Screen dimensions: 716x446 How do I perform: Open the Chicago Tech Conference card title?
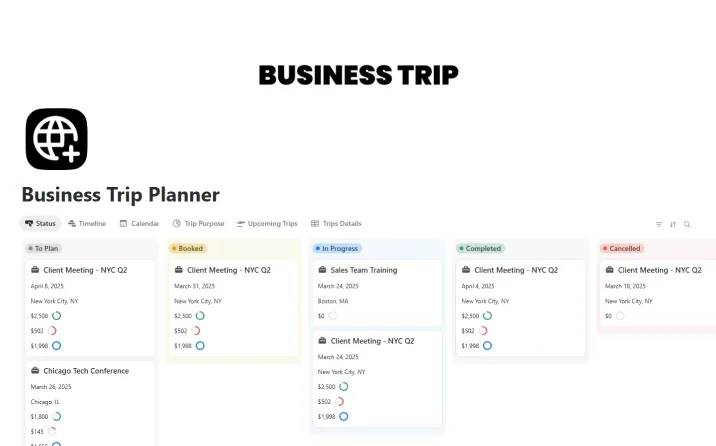point(86,371)
